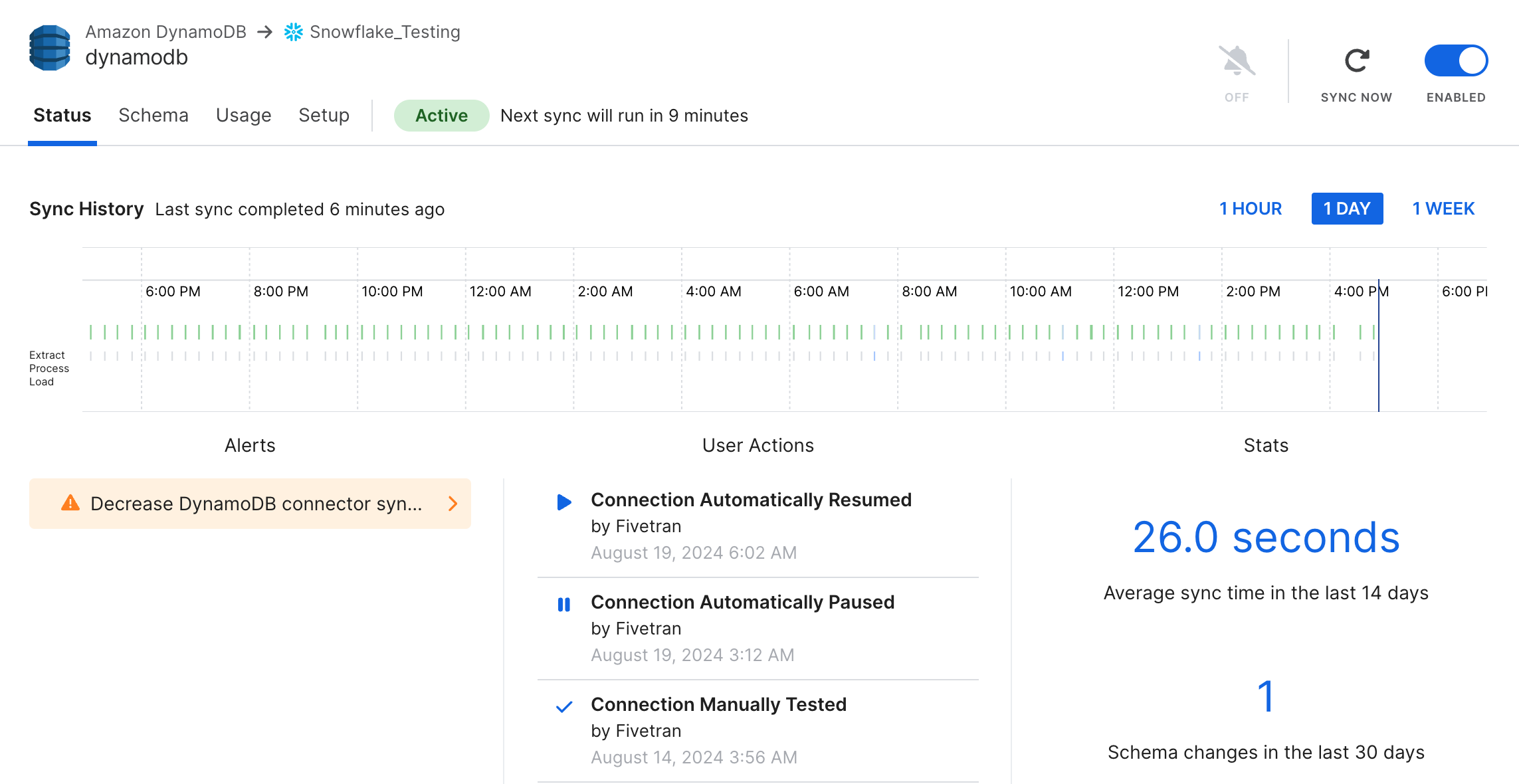This screenshot has width=1519, height=784.
Task: Click the Amazon DynamoDB connector logo
Action: pos(50,48)
